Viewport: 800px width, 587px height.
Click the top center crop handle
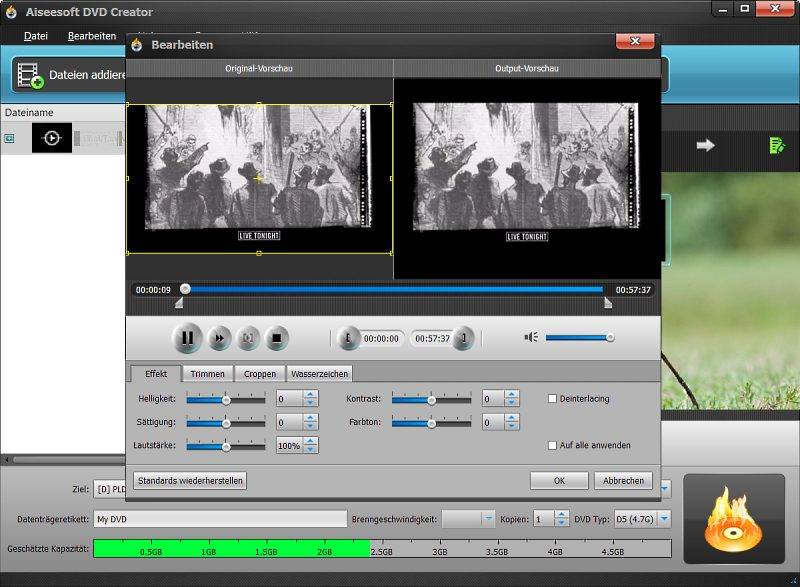[259, 104]
